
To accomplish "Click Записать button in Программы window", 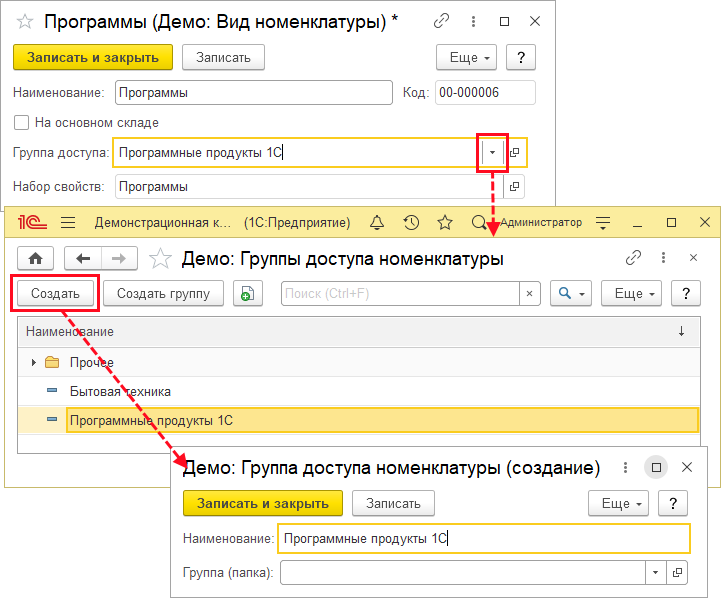I will click(223, 57).
